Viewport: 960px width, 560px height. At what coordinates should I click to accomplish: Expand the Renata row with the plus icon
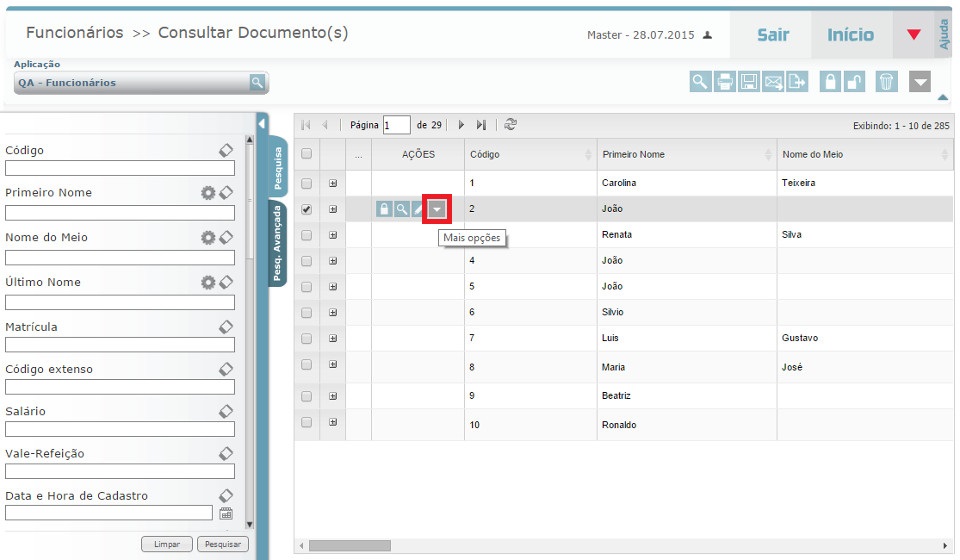333,235
